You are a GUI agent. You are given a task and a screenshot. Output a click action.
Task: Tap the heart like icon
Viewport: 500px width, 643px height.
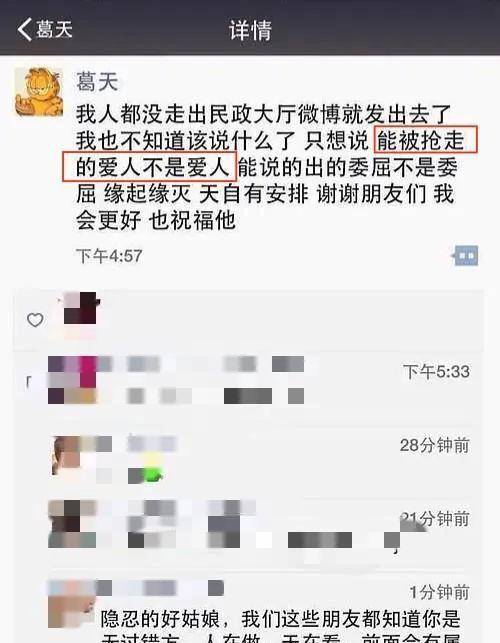35,320
